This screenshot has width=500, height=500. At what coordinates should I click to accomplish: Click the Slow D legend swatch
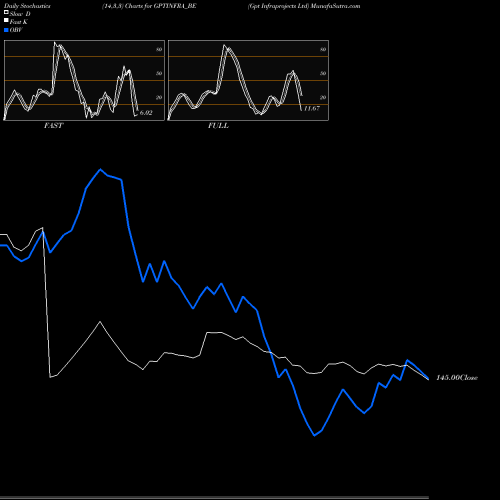[x=6, y=12]
